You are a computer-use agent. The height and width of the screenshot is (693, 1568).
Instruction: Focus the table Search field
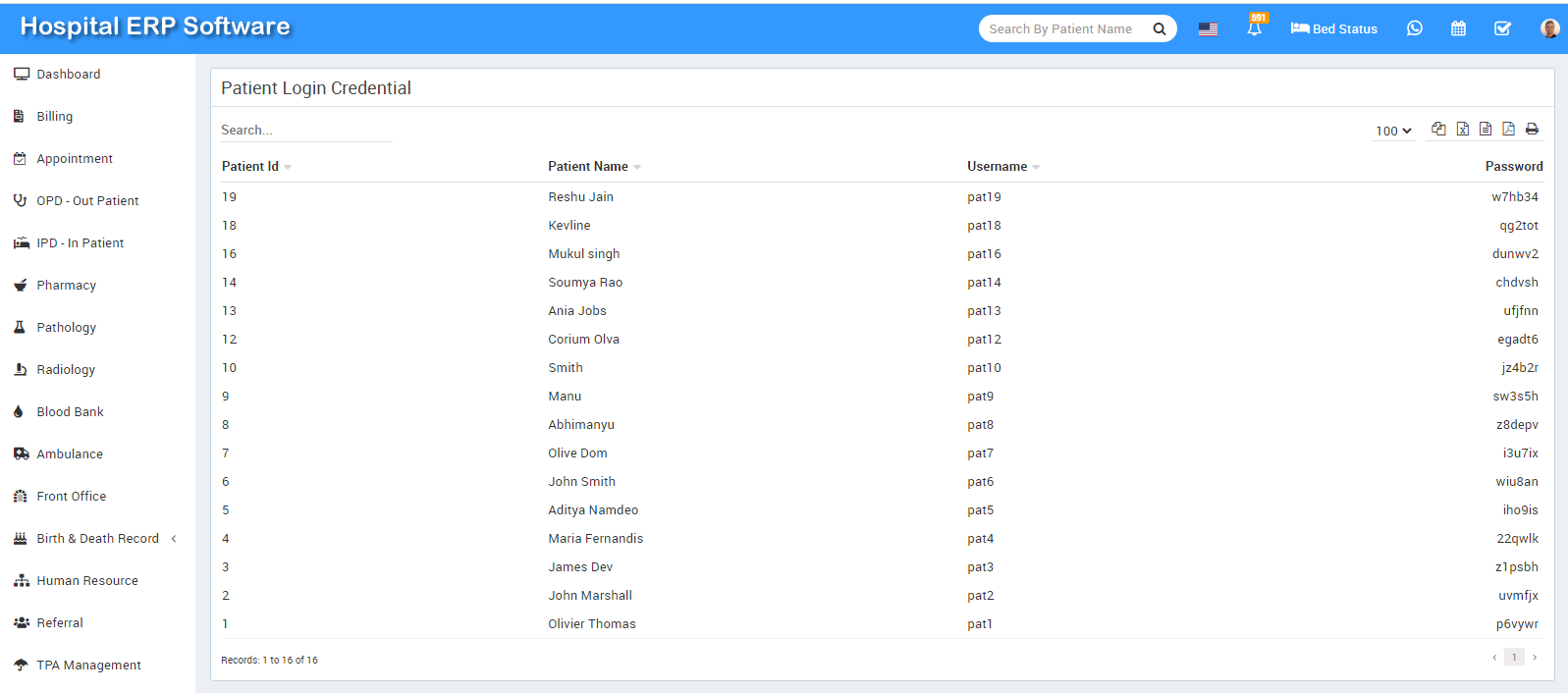[x=305, y=130]
